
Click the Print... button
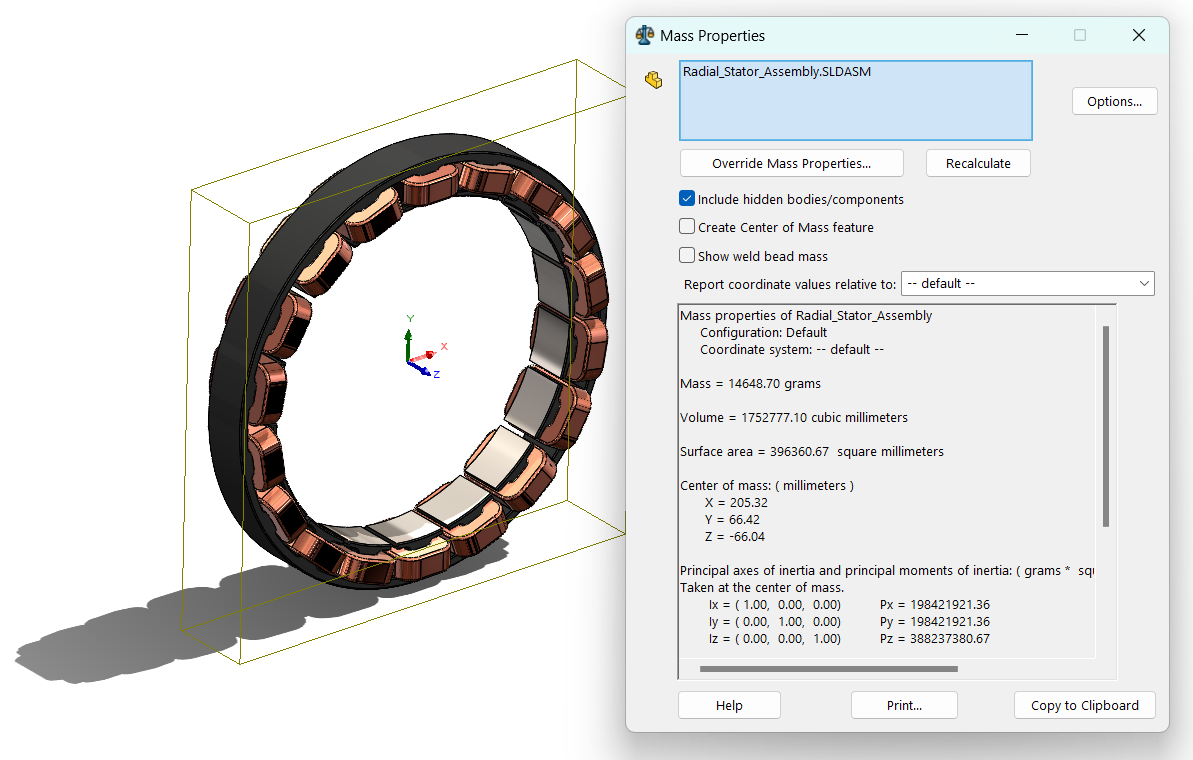(904, 705)
